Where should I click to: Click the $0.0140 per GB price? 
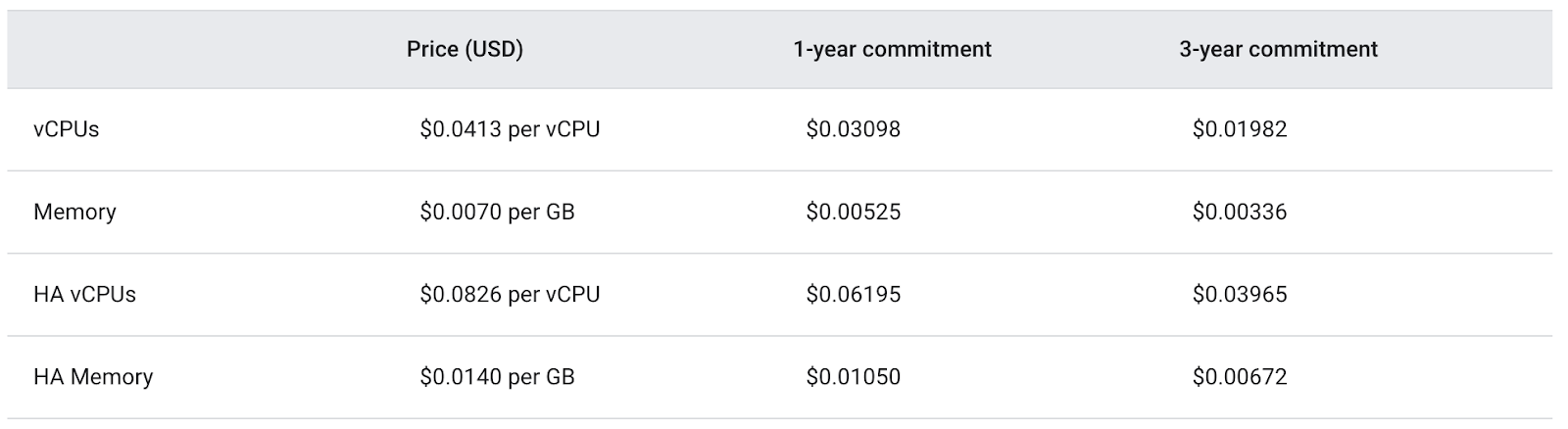click(x=497, y=376)
